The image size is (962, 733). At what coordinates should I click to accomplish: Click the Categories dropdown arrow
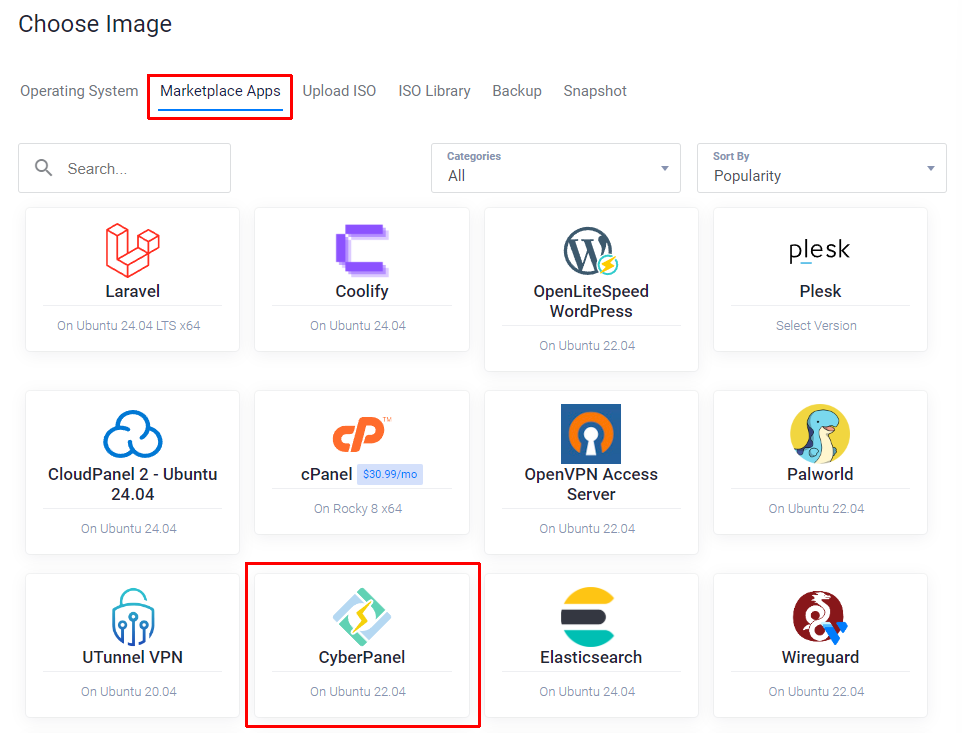click(664, 168)
